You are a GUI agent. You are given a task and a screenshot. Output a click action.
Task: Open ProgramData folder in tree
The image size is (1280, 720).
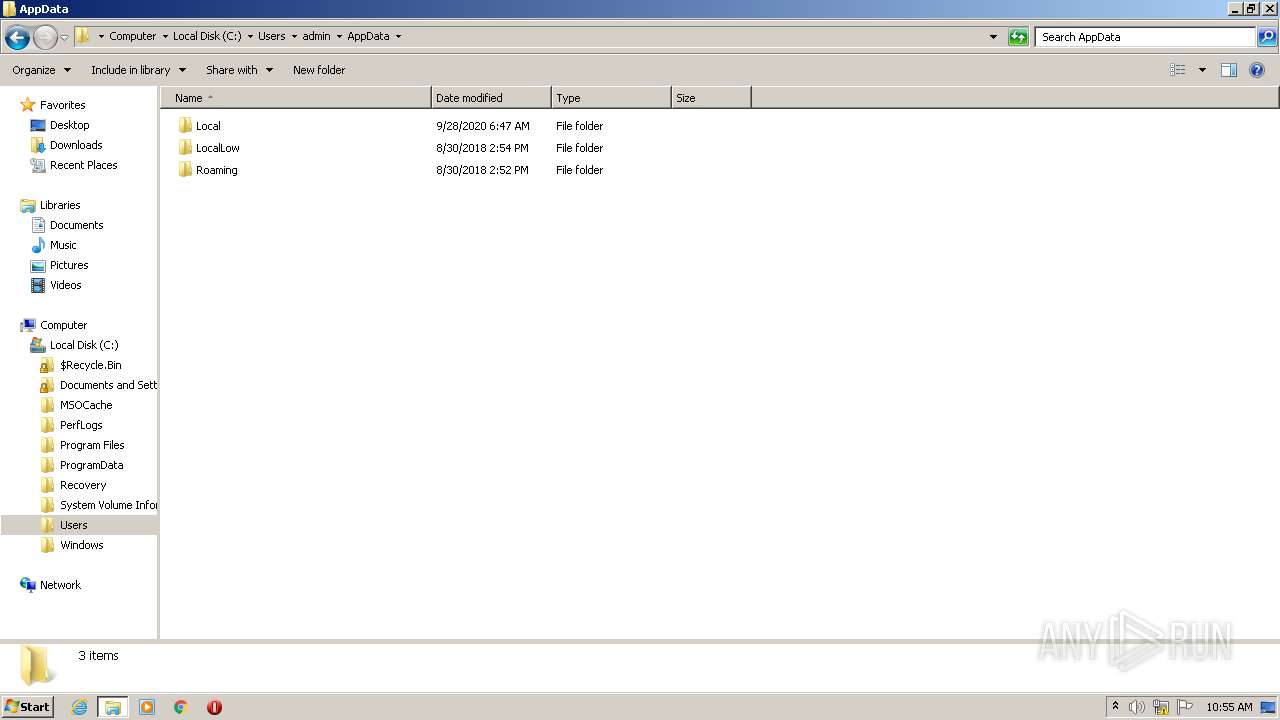click(91, 465)
